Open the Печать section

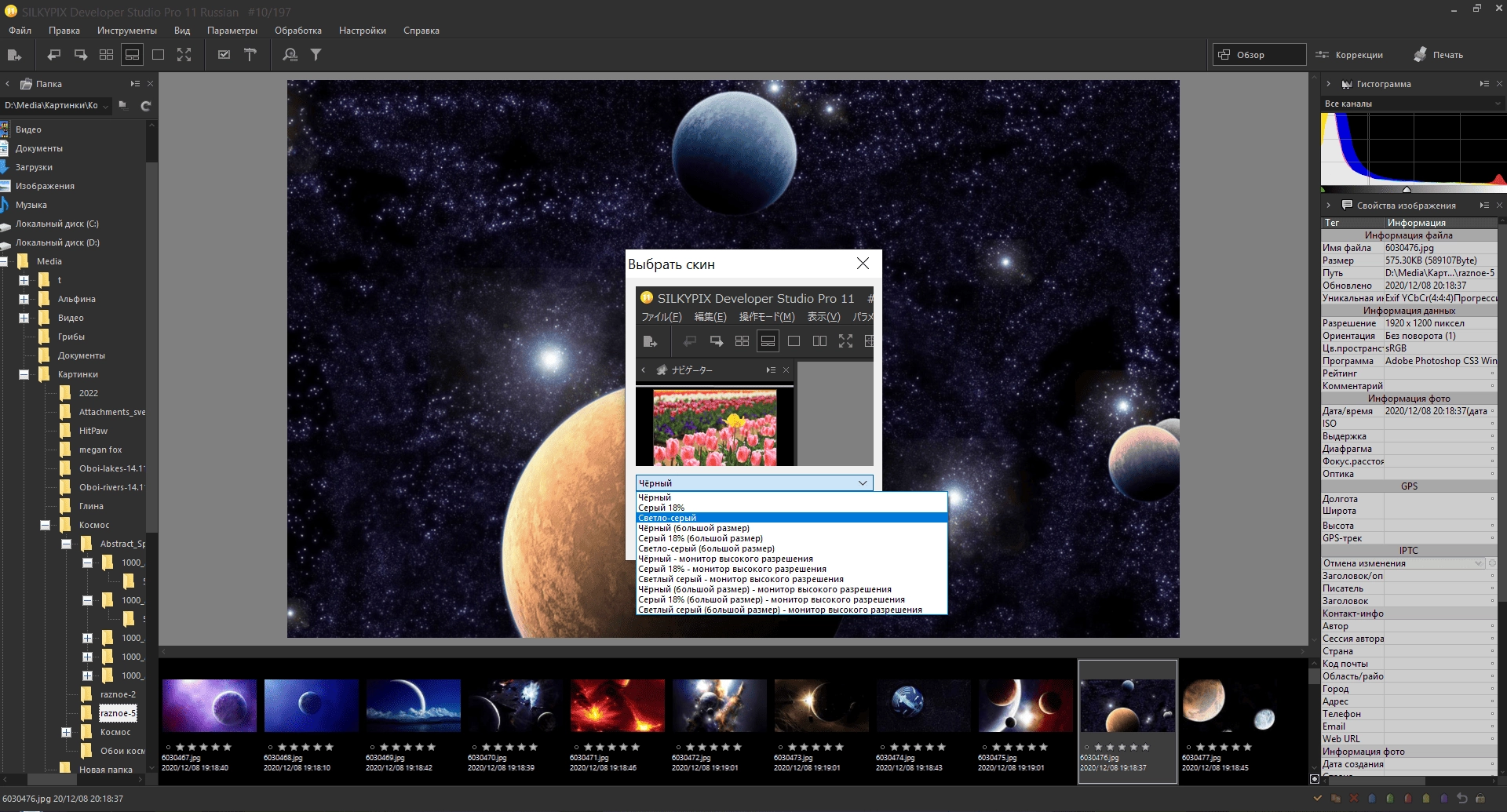(1439, 55)
